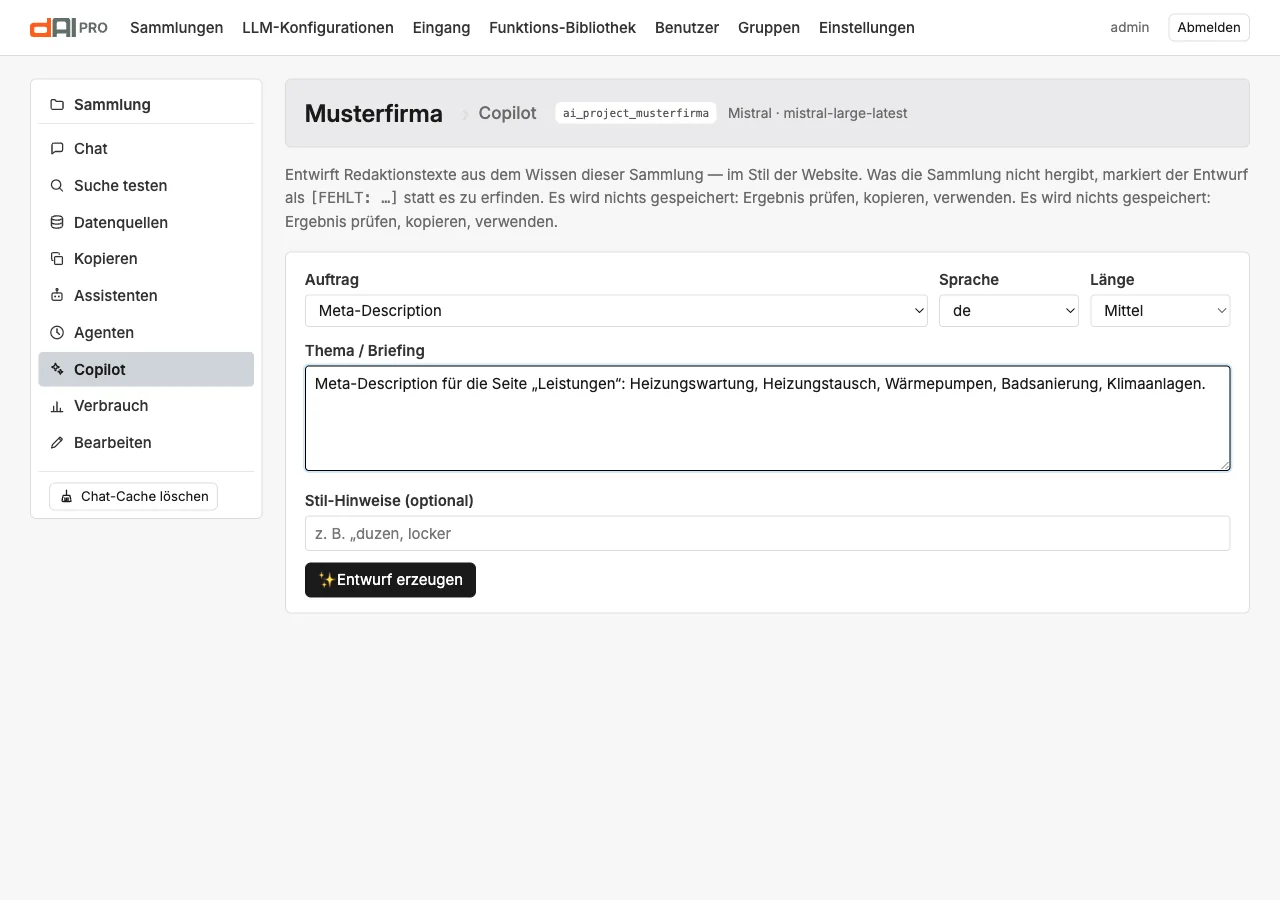Click into the Thema / Briefing text area
1280x900 pixels.
(x=768, y=418)
